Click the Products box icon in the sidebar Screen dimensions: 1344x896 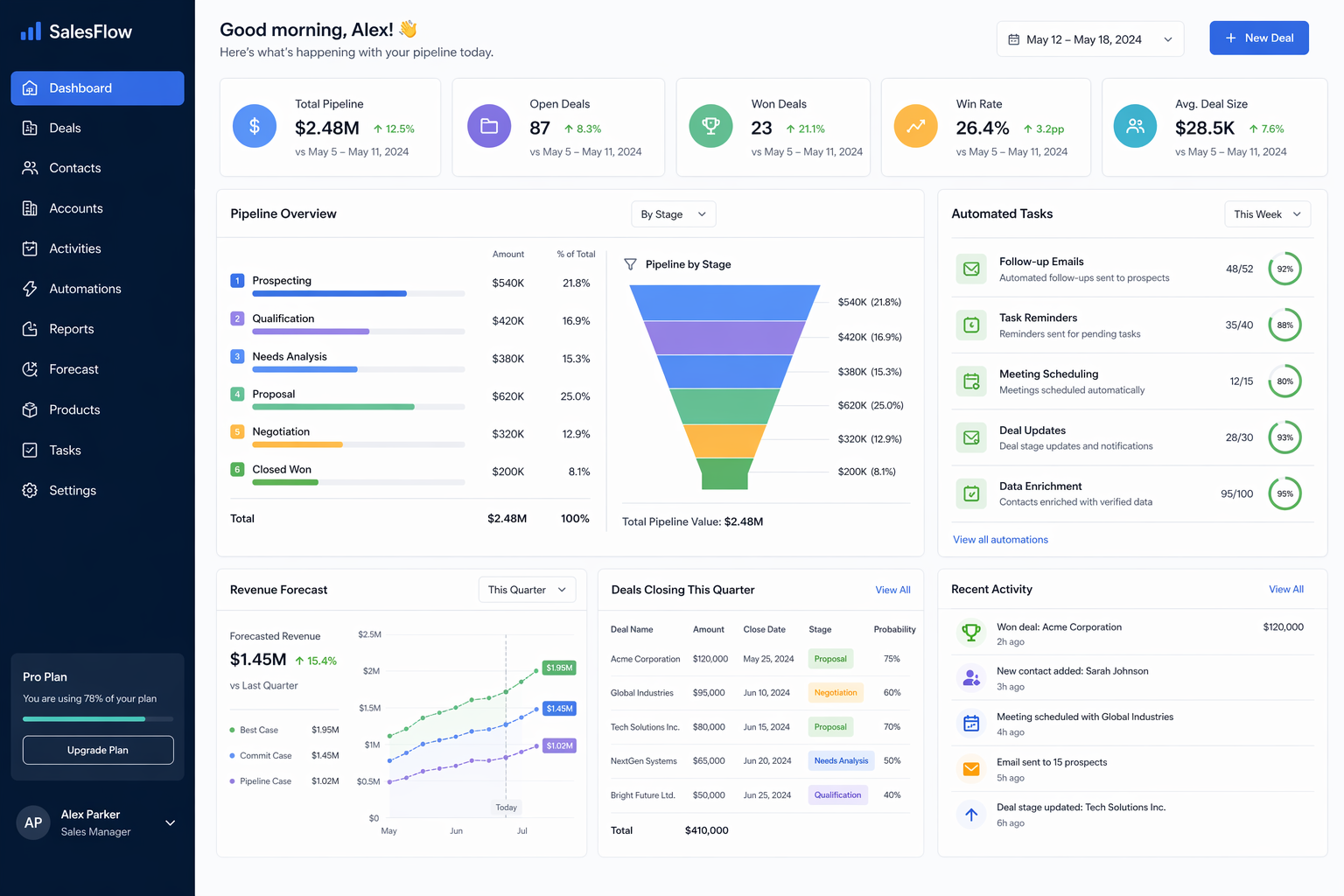click(30, 409)
